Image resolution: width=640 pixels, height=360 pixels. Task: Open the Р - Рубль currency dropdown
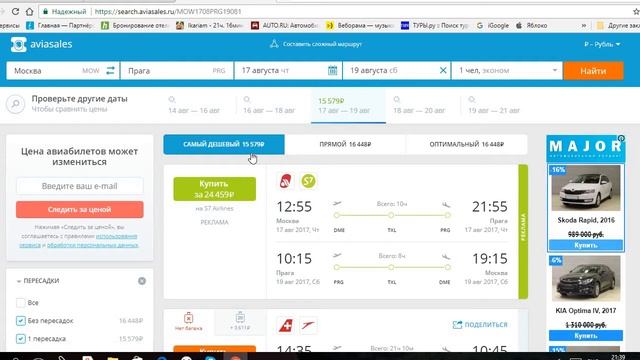pyautogui.click(x=602, y=44)
